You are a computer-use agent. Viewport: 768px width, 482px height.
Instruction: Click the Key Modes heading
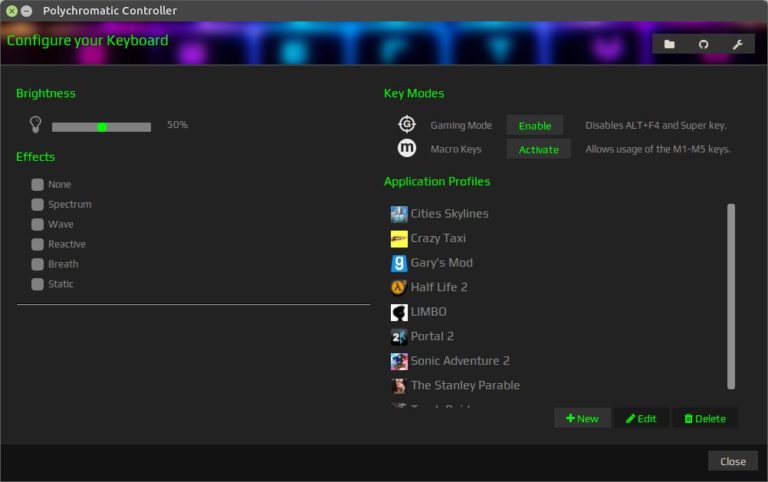click(x=414, y=94)
